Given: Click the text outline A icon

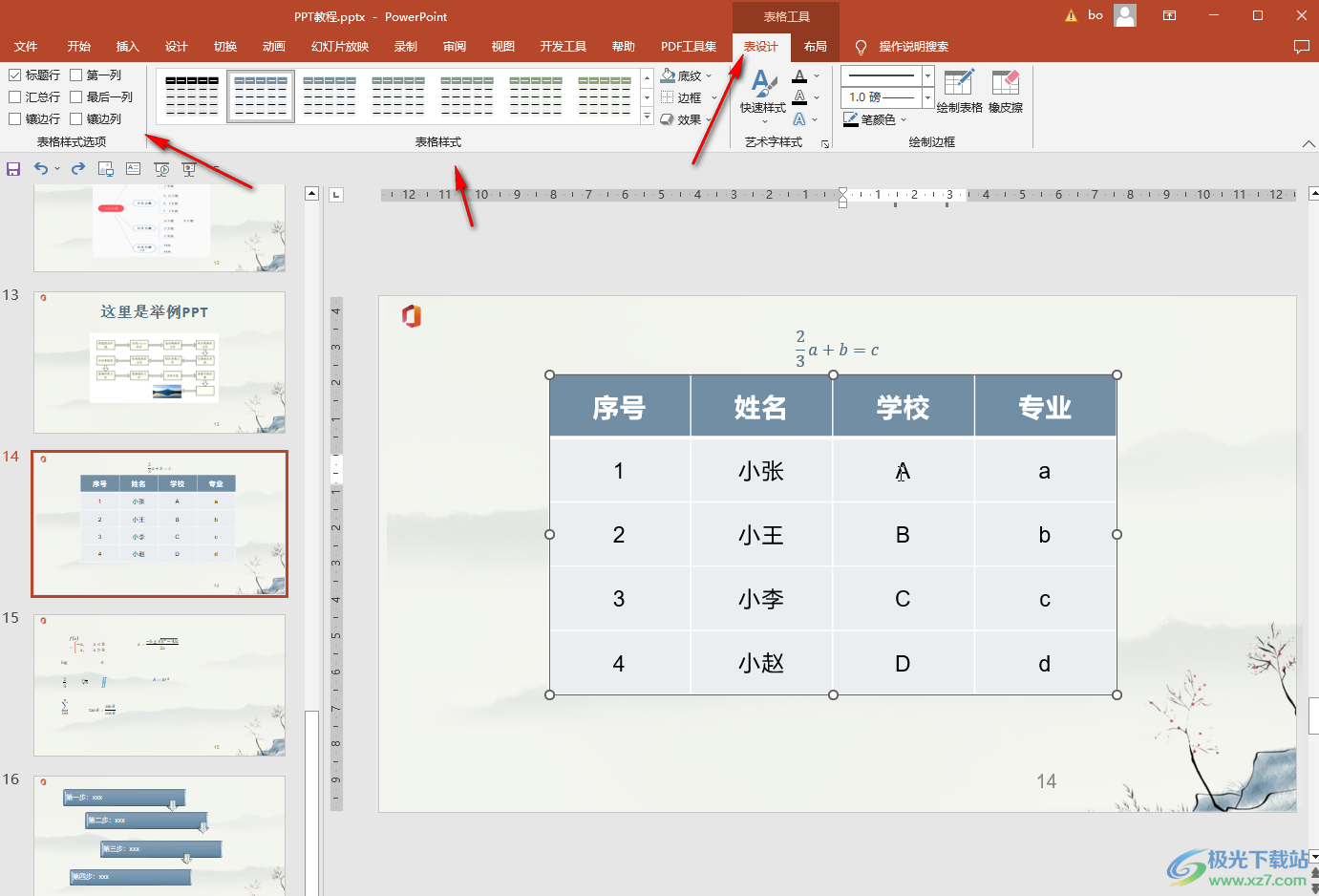Looking at the screenshot, I should coord(799,96).
